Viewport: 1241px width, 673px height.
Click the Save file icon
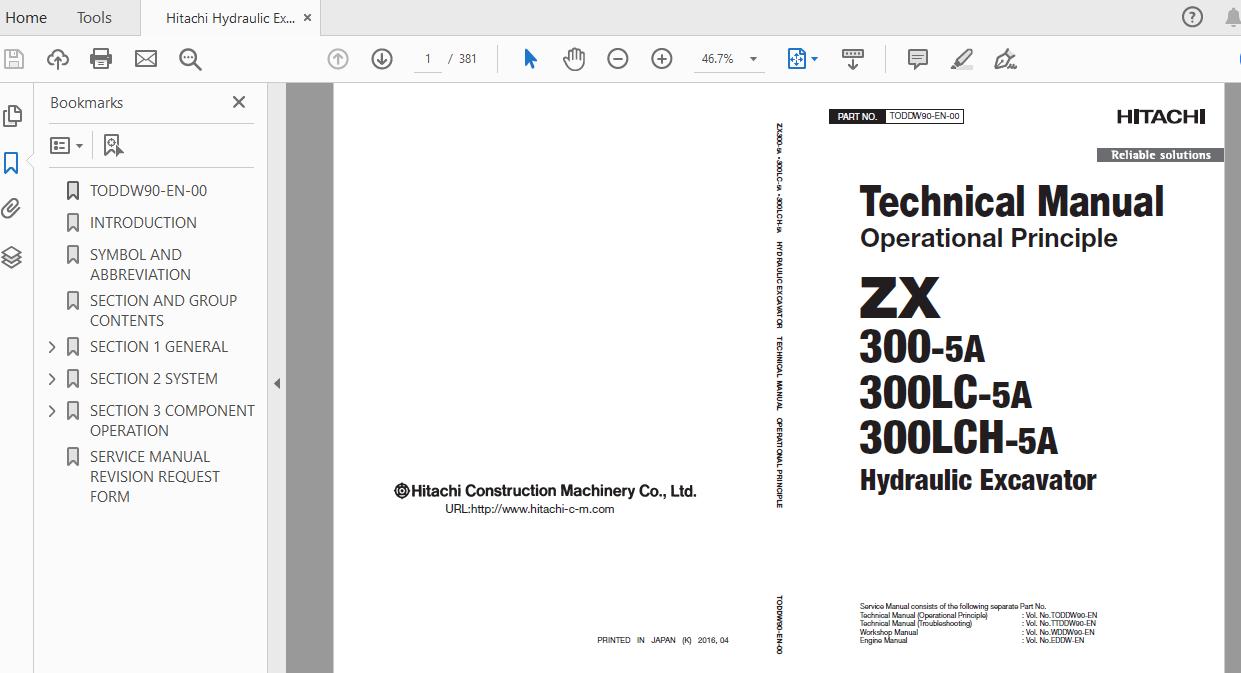tap(14, 59)
